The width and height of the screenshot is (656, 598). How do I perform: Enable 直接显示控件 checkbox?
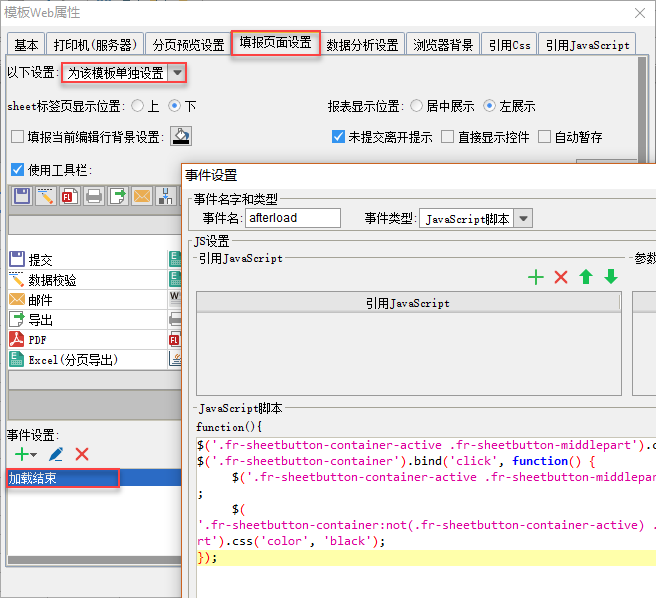pyautogui.click(x=447, y=136)
